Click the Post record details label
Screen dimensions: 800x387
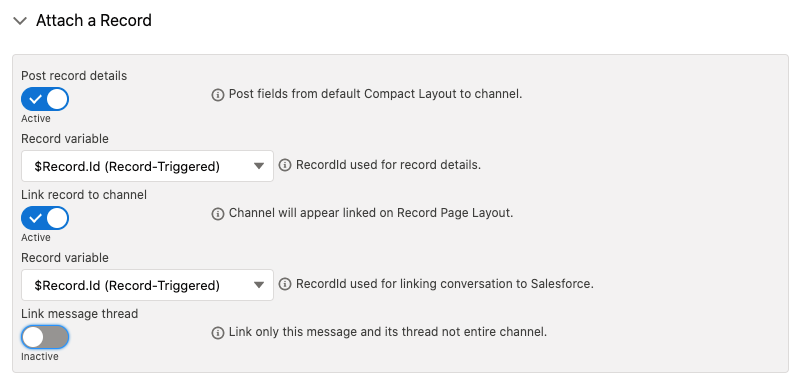[x=74, y=75]
